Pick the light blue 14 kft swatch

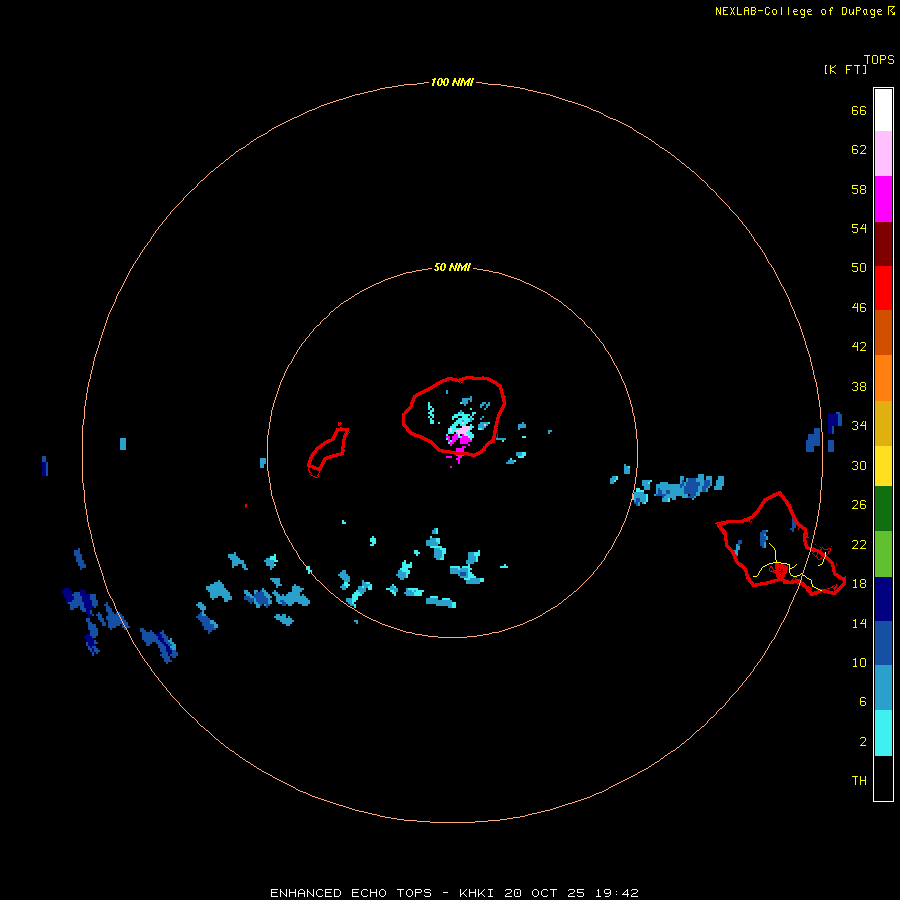tap(883, 688)
